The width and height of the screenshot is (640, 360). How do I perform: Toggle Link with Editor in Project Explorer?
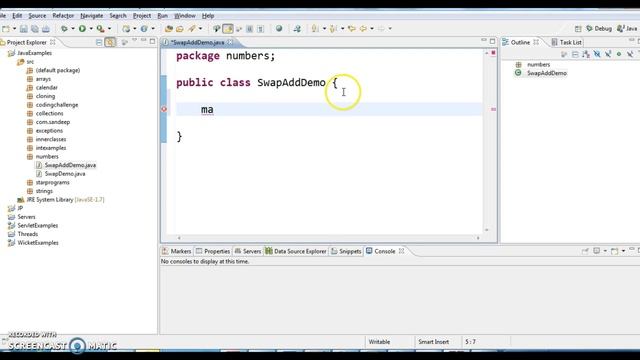(x=110, y=42)
